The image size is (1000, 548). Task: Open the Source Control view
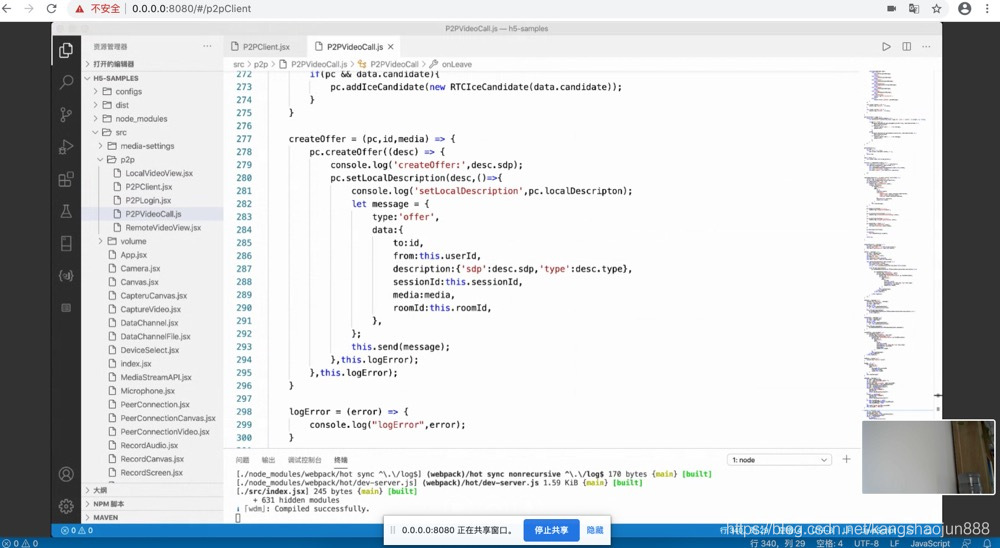[66, 114]
